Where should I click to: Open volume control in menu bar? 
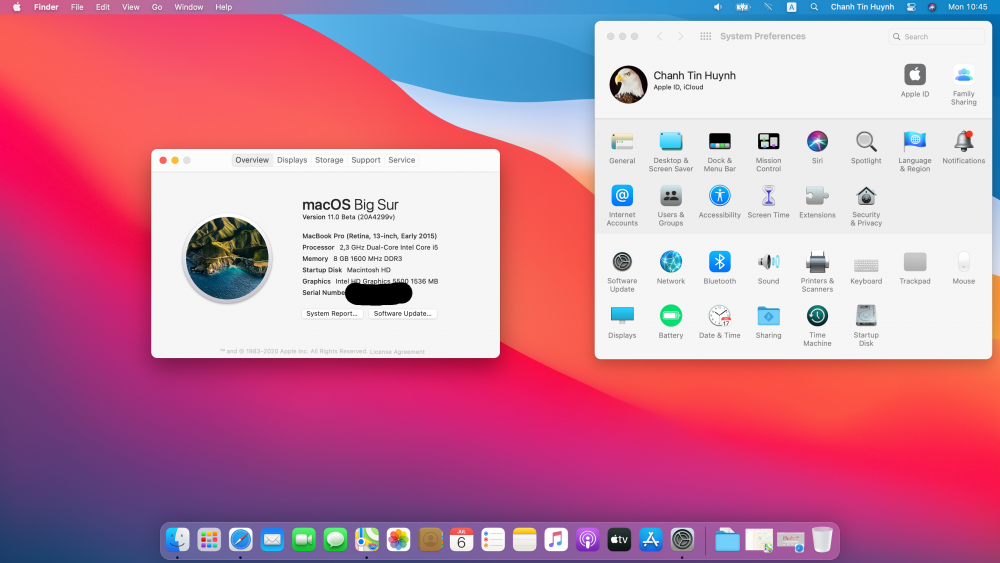pos(717,7)
